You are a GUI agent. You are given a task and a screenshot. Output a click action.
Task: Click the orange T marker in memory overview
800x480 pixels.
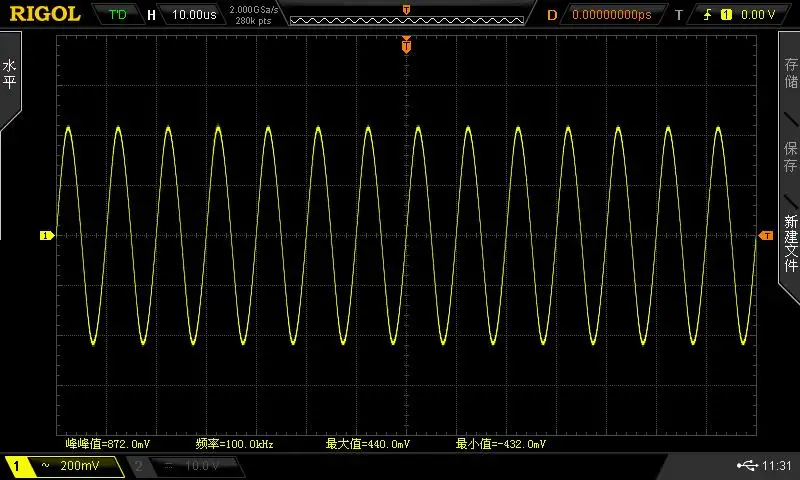pyautogui.click(x=406, y=10)
